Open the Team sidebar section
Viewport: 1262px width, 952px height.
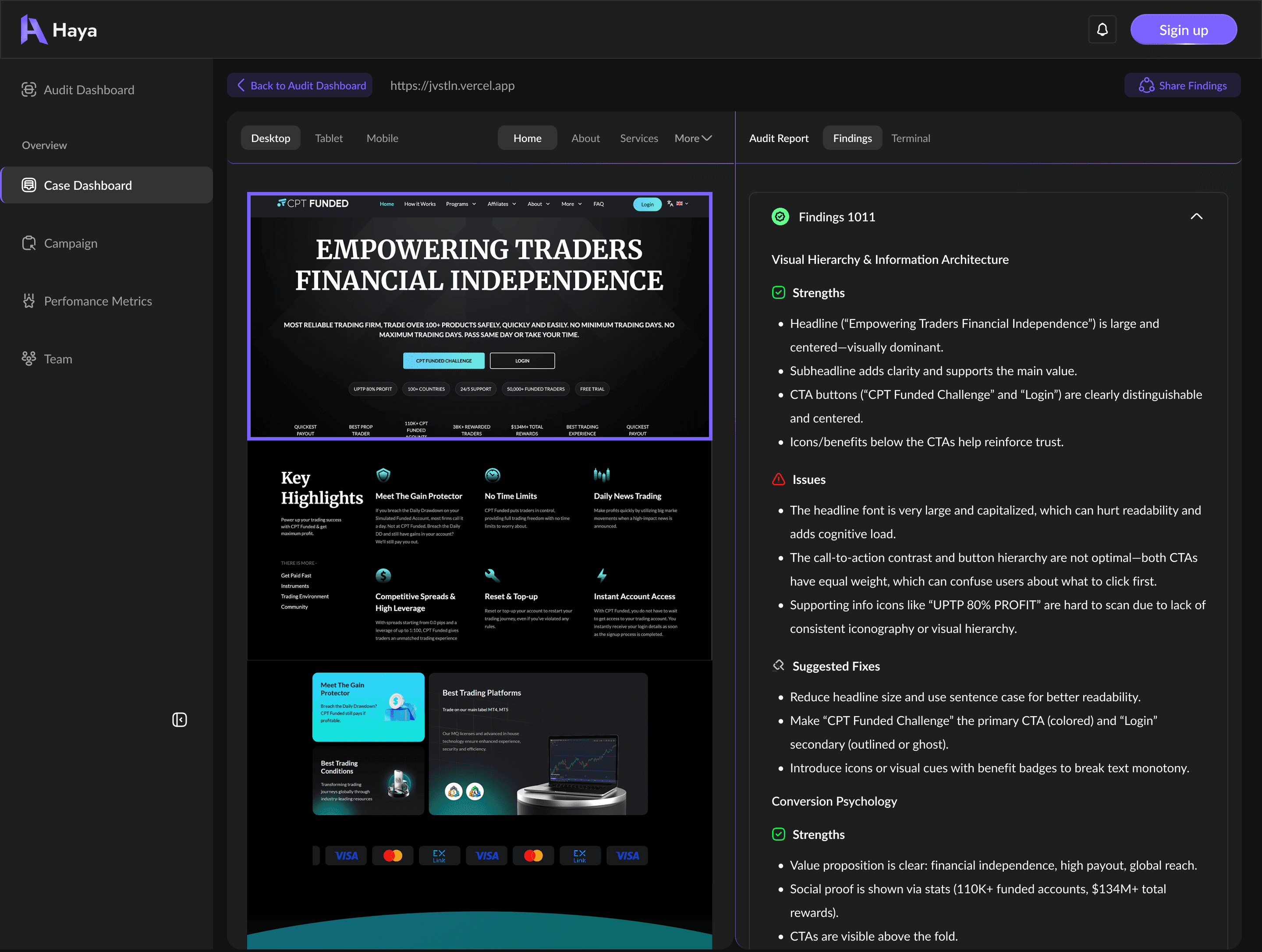[58, 359]
